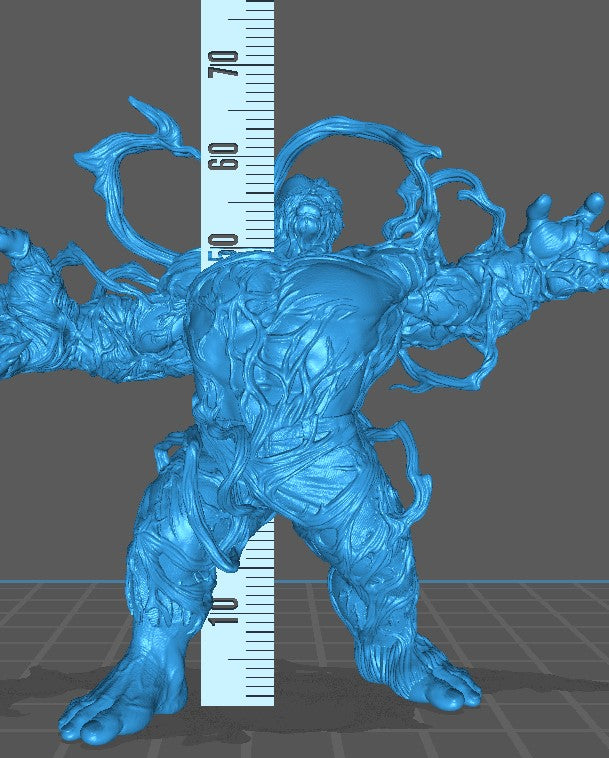Click the bottom end of the ruler
Image resolution: width=609 pixels, height=758 pixels.
(238, 698)
